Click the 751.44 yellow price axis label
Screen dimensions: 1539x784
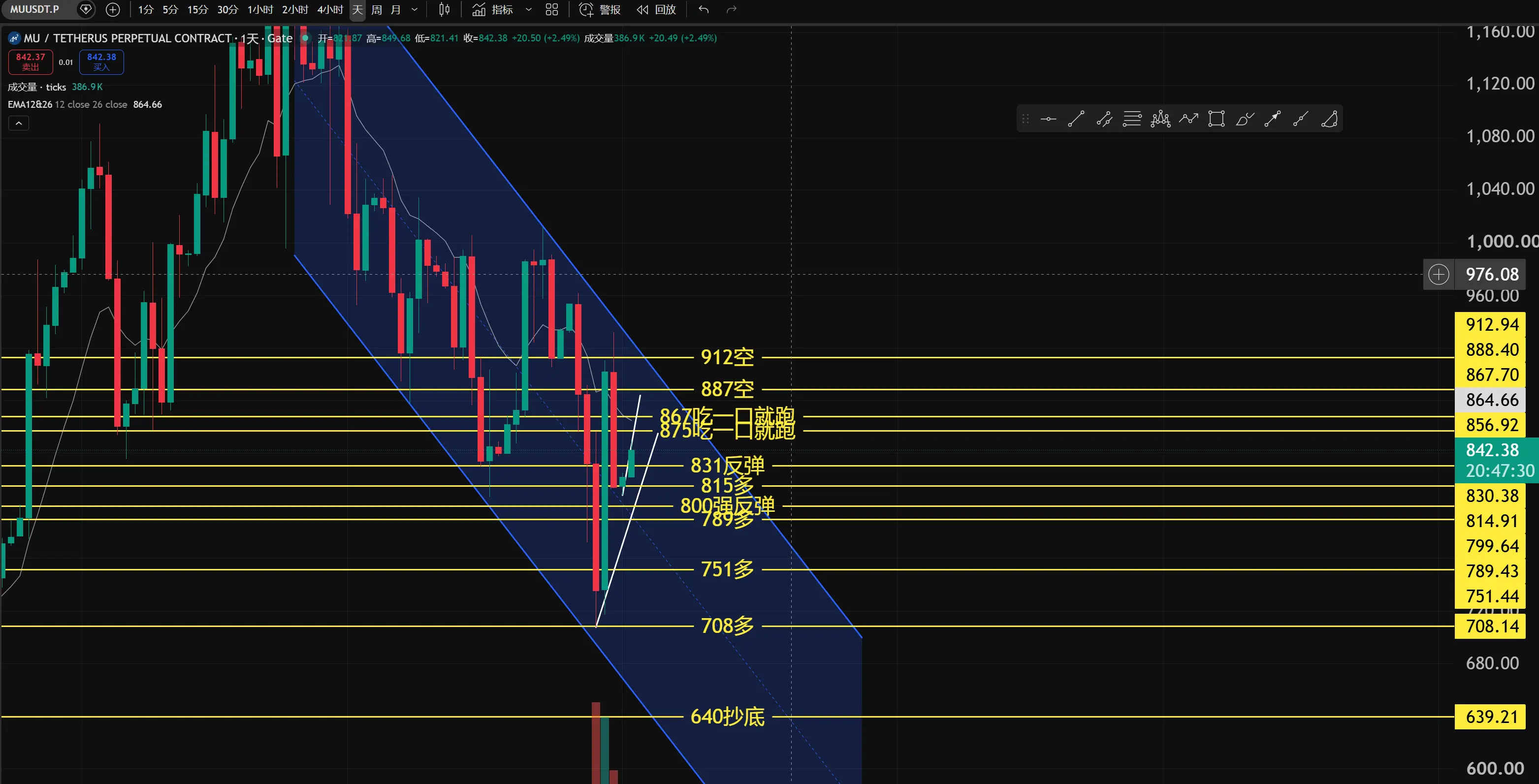tap(1491, 596)
